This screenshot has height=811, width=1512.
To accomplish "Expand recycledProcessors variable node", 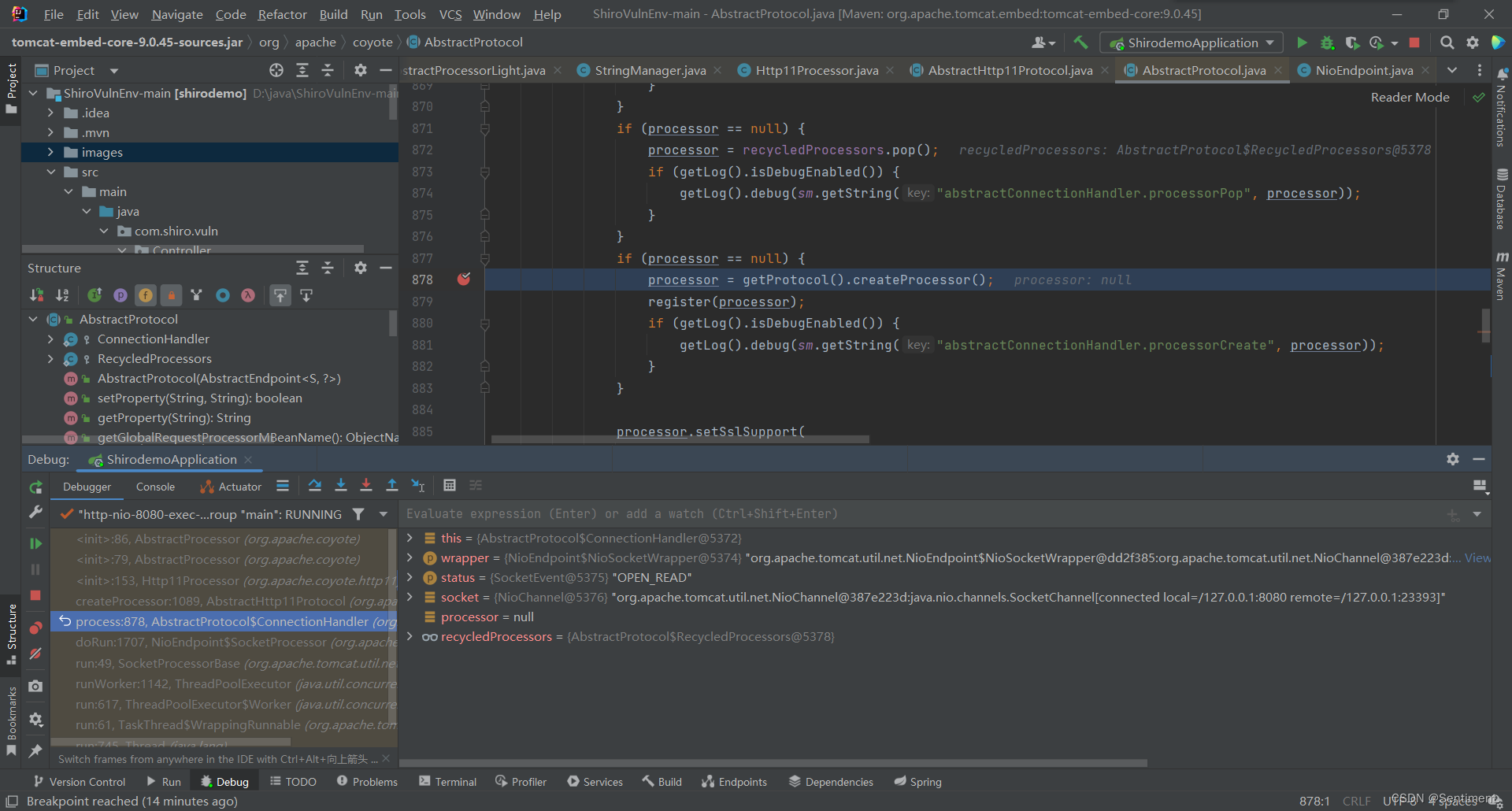I will [x=410, y=636].
